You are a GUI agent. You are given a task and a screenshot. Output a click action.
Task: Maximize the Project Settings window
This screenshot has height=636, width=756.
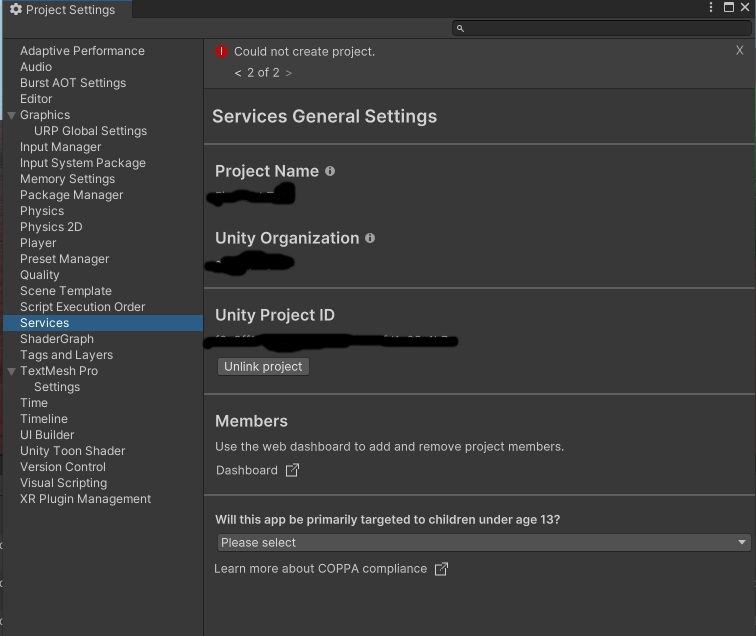point(729,7)
